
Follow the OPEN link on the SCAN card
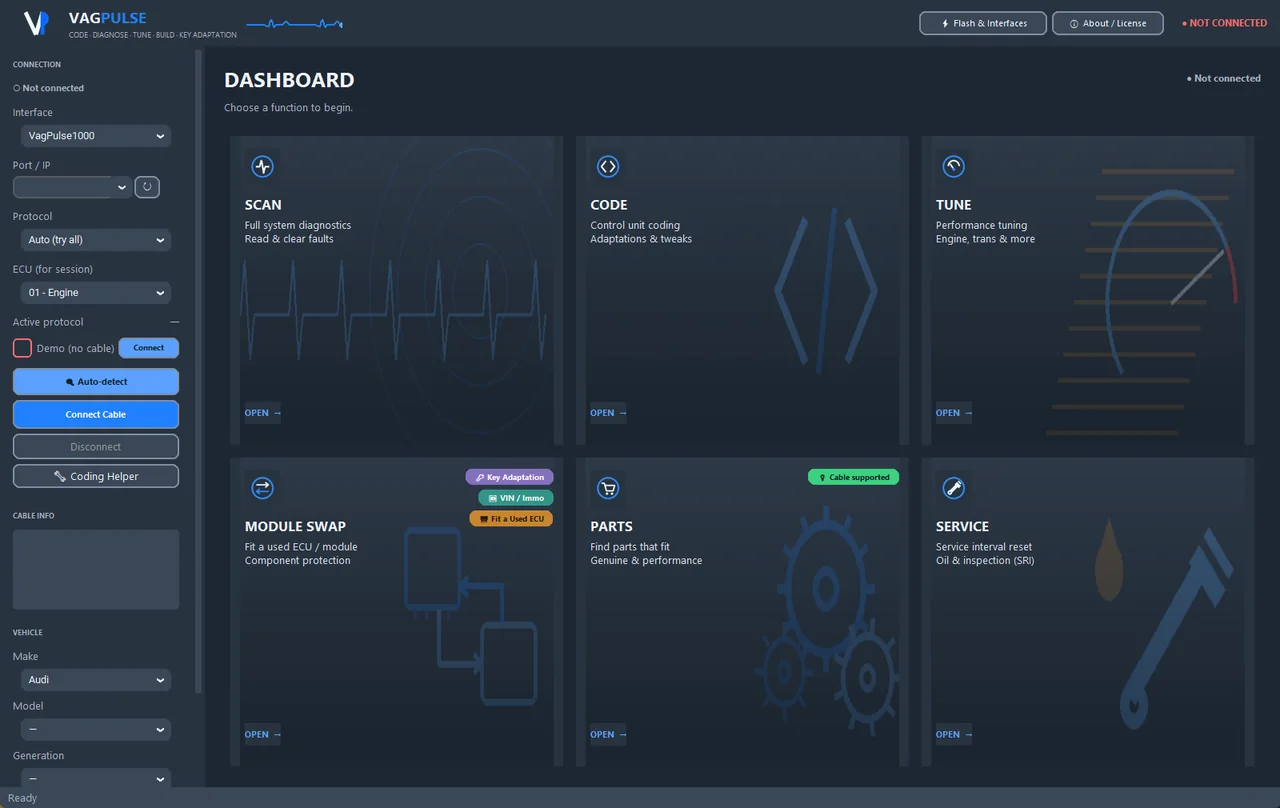[263, 413]
